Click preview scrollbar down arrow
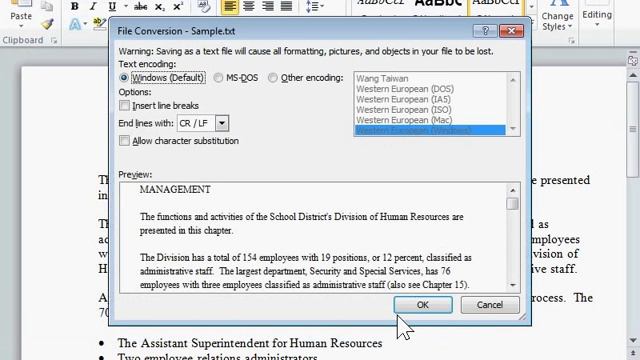Viewport: 640px width, 360px height. [x=513, y=285]
